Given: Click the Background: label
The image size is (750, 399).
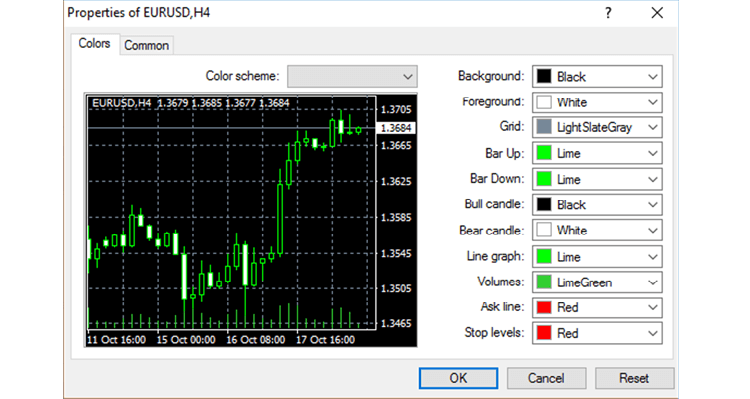Looking at the screenshot, I should click(491, 76).
